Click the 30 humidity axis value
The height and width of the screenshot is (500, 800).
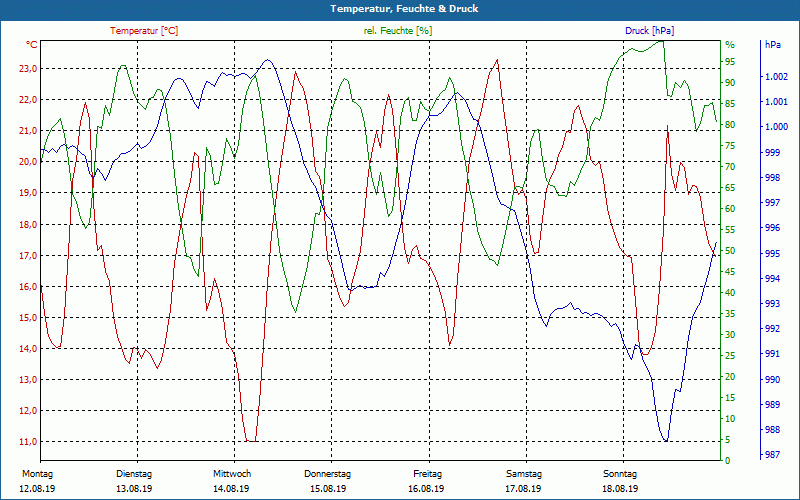[x=730, y=335]
